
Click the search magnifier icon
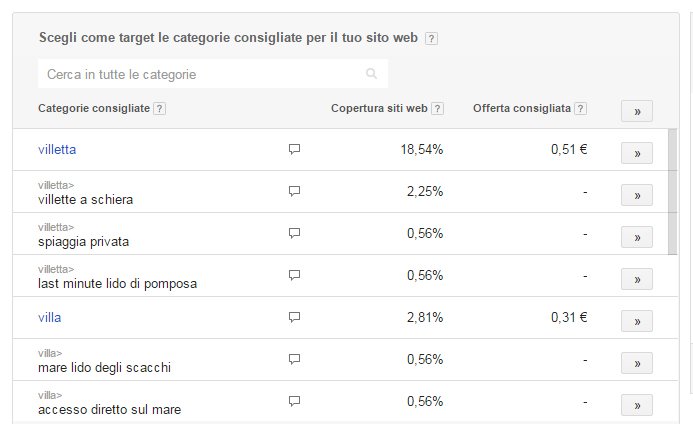371,73
